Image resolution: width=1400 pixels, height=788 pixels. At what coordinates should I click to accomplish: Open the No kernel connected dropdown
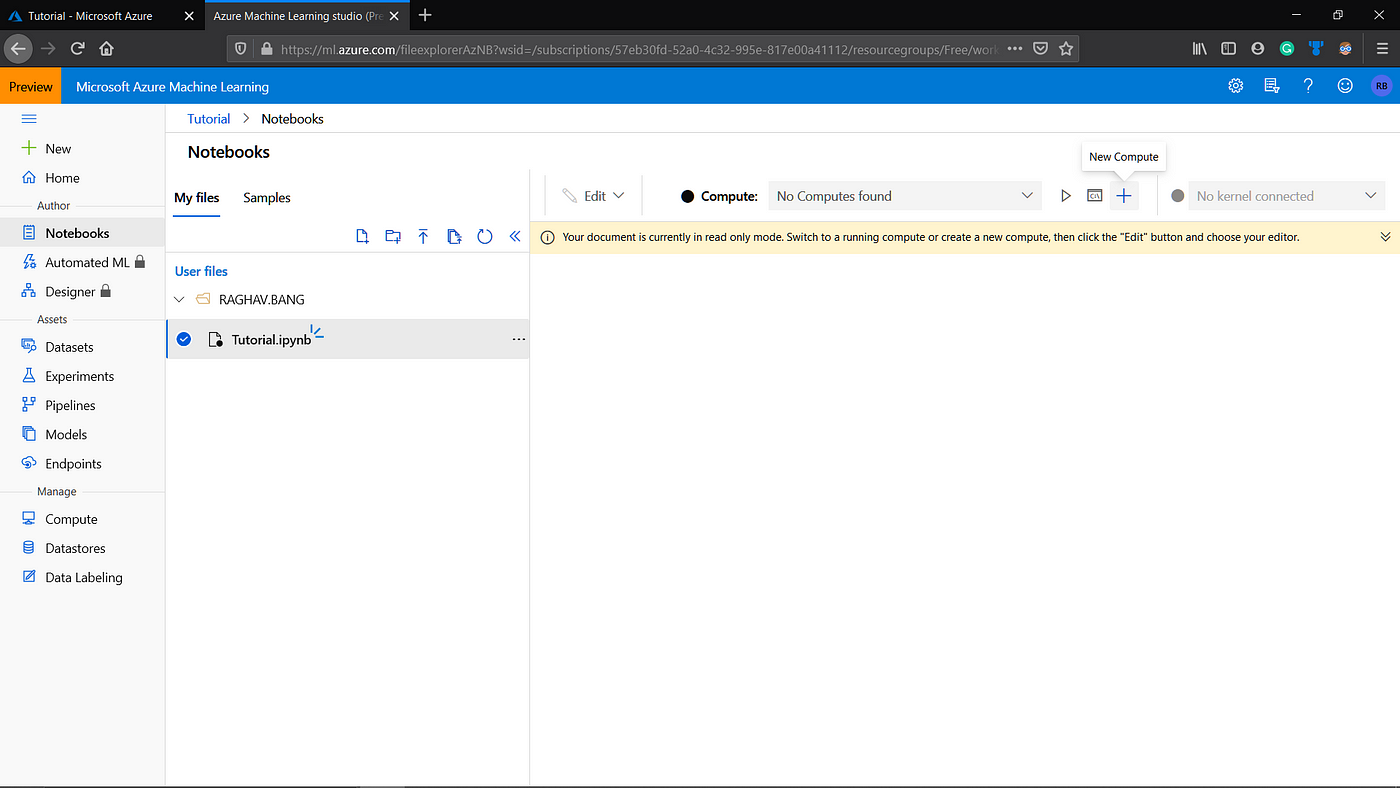tap(1287, 196)
